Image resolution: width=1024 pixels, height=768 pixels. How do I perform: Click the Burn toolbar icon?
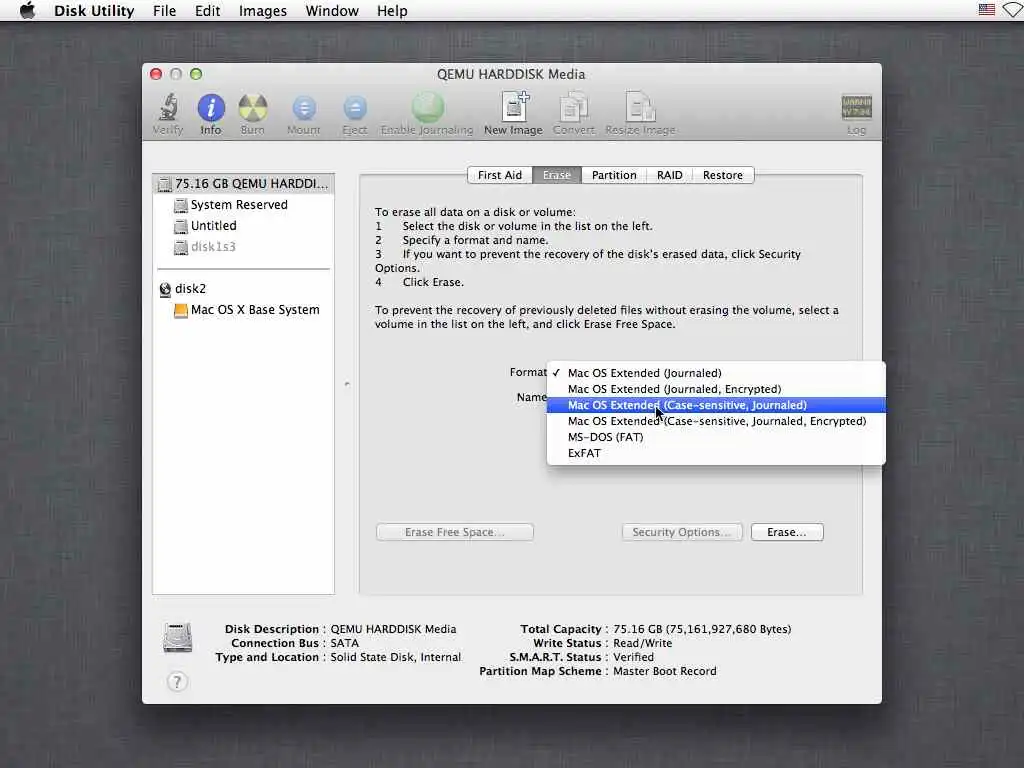point(253,108)
